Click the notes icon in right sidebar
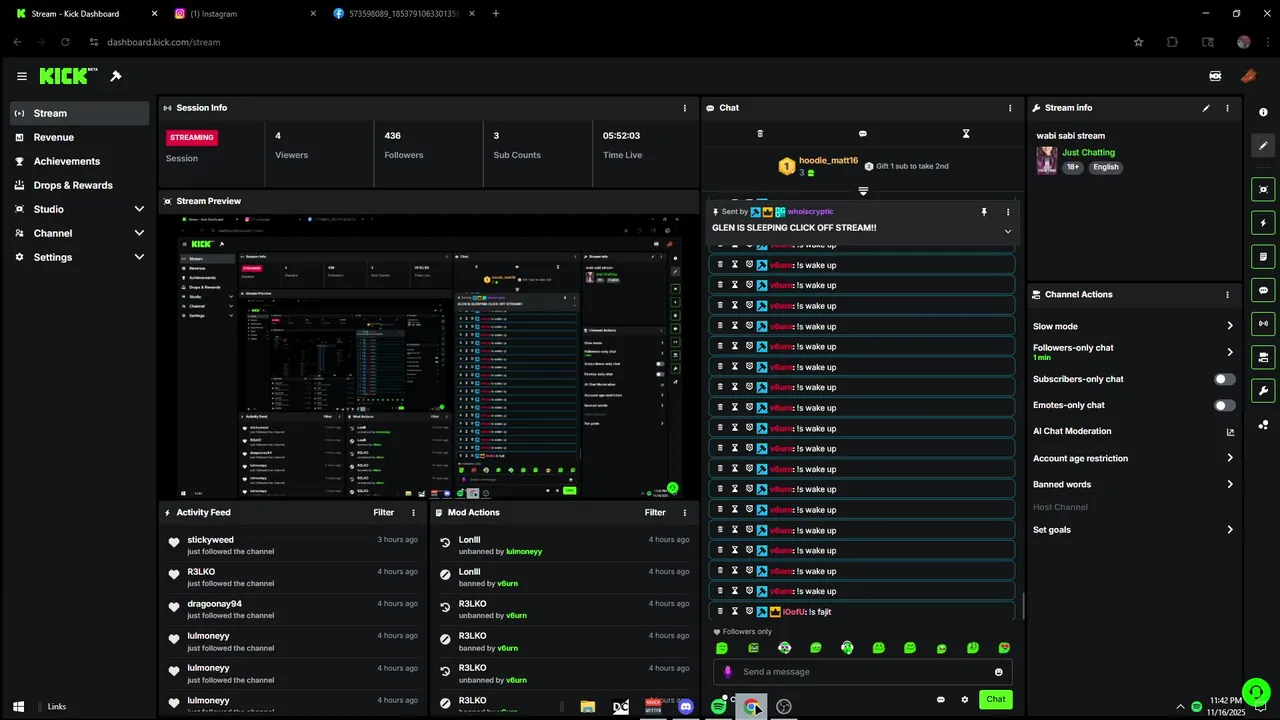This screenshot has height=720, width=1280. point(1264,257)
